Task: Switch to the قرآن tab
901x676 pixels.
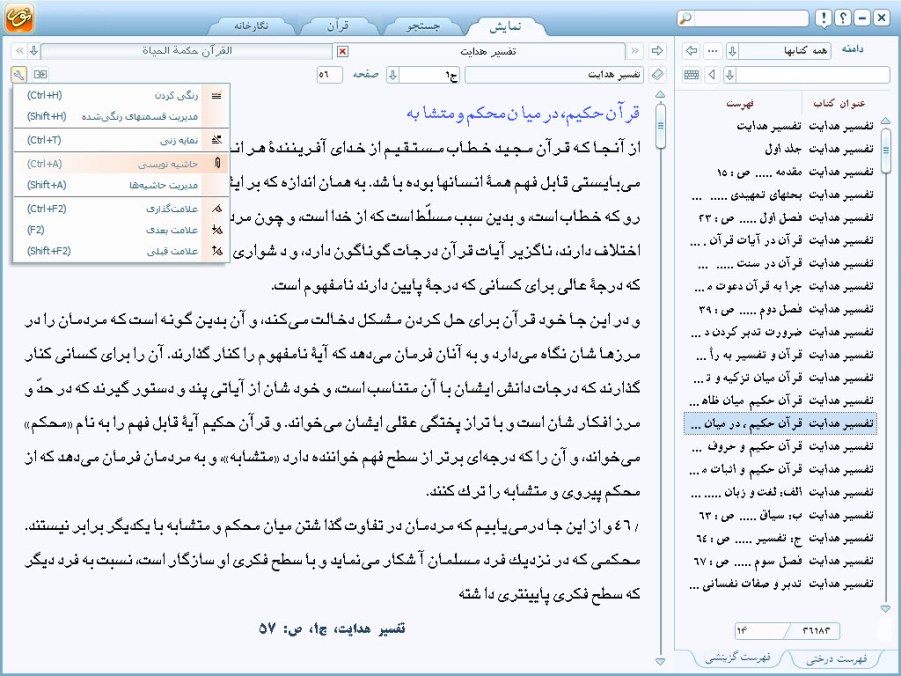Action: coord(338,26)
